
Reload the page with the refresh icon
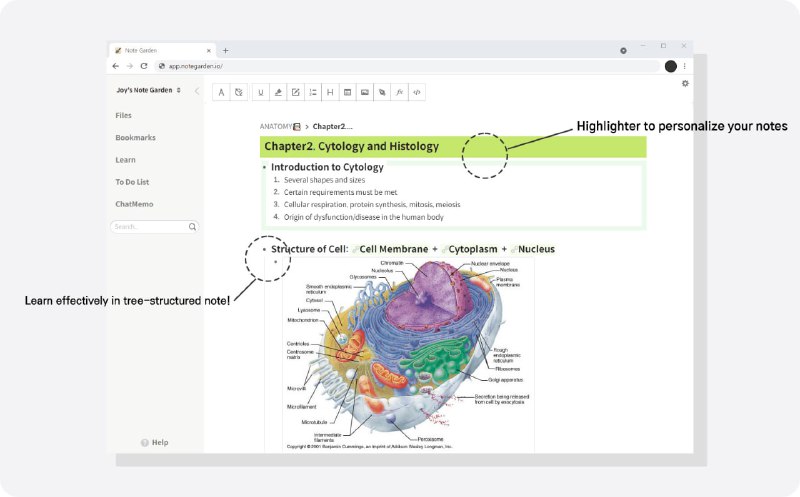pos(144,66)
